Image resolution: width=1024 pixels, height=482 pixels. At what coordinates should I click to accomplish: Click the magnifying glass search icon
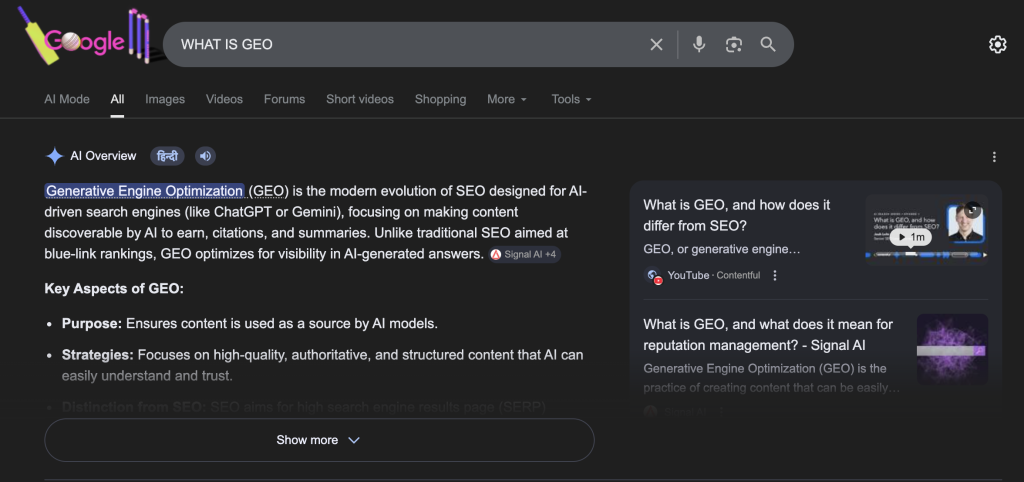[768, 44]
